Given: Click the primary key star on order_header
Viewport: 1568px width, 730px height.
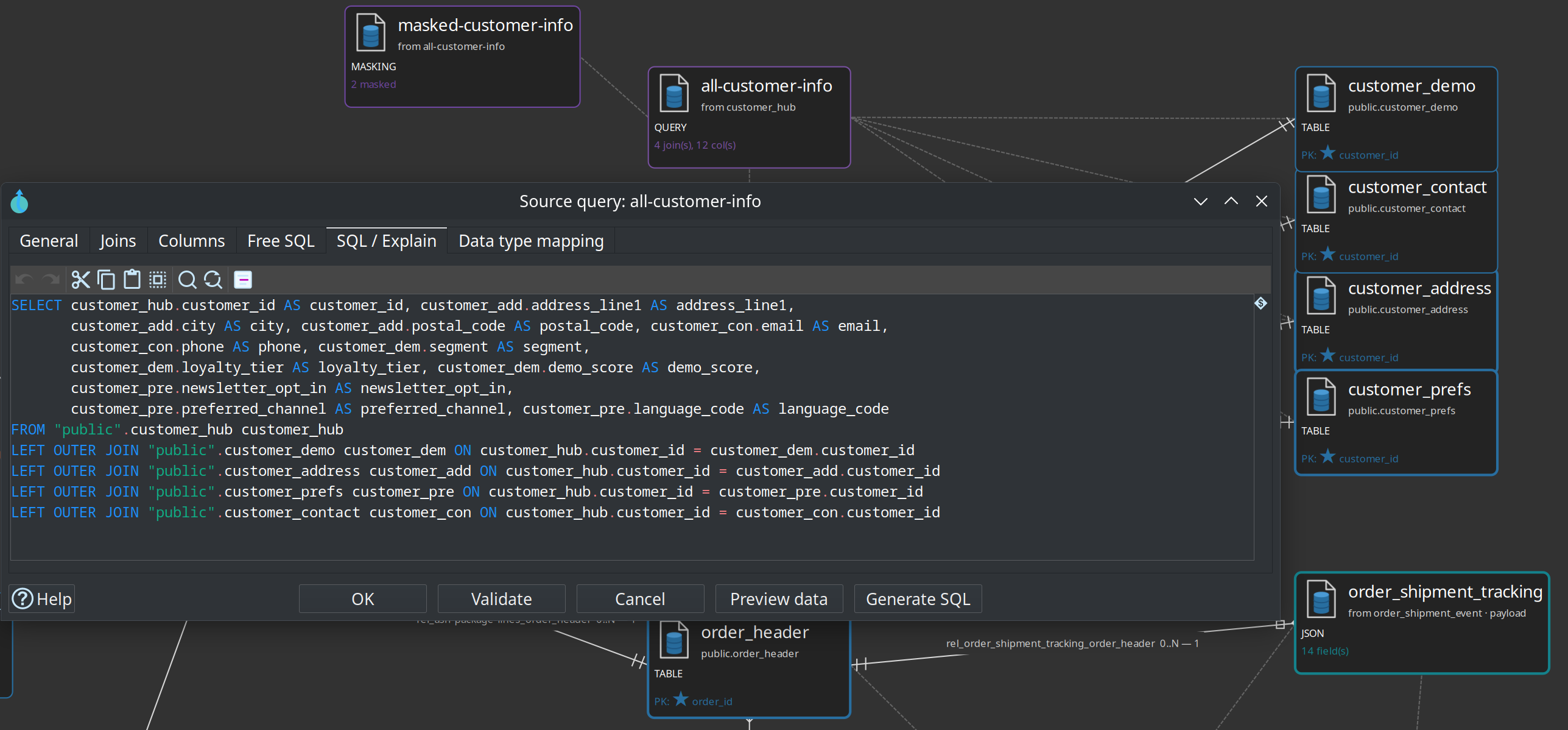Looking at the screenshot, I should tap(681, 699).
